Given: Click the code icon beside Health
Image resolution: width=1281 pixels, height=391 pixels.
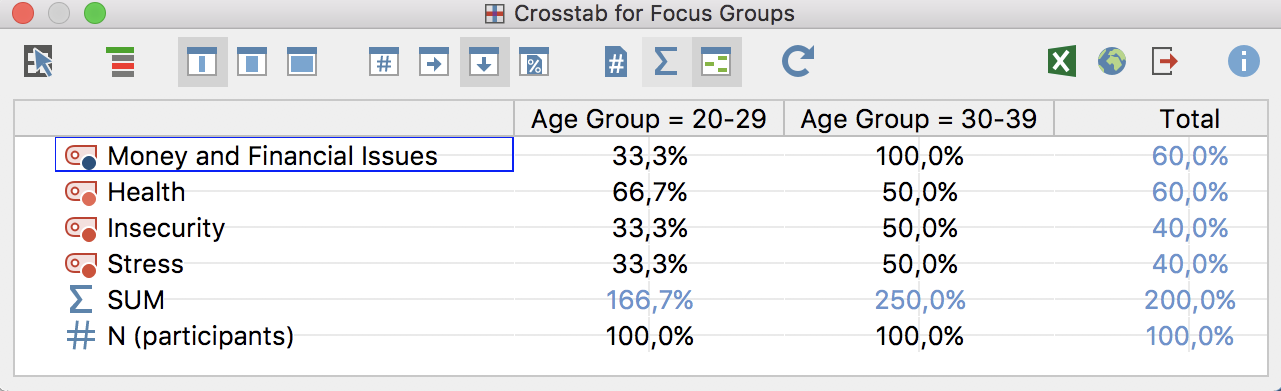Looking at the screenshot, I should pos(80,192).
